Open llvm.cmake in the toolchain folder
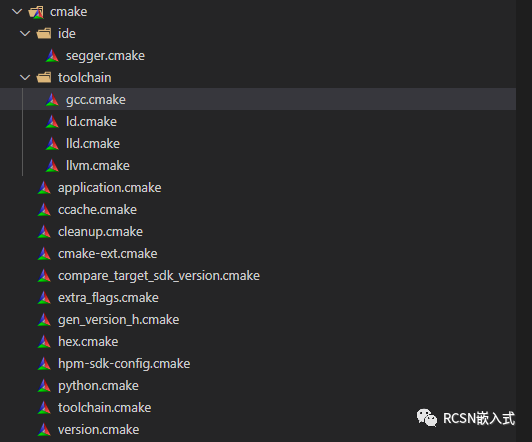The height and width of the screenshot is (442, 532). pyautogui.click(x=258, y=166)
